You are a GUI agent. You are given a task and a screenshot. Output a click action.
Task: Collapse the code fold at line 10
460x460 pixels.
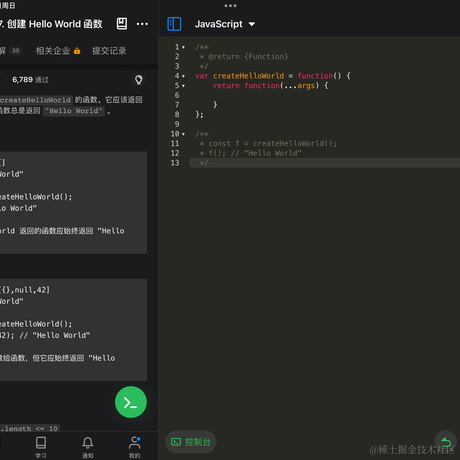click(183, 134)
